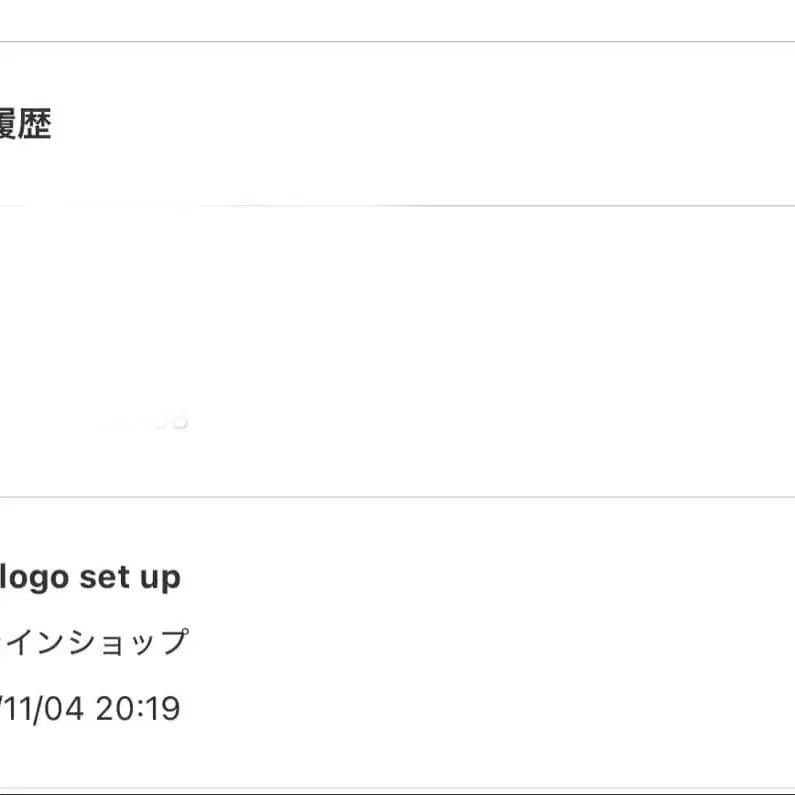
Task: Click the word logo in the entry title
Action: [x=35, y=577]
